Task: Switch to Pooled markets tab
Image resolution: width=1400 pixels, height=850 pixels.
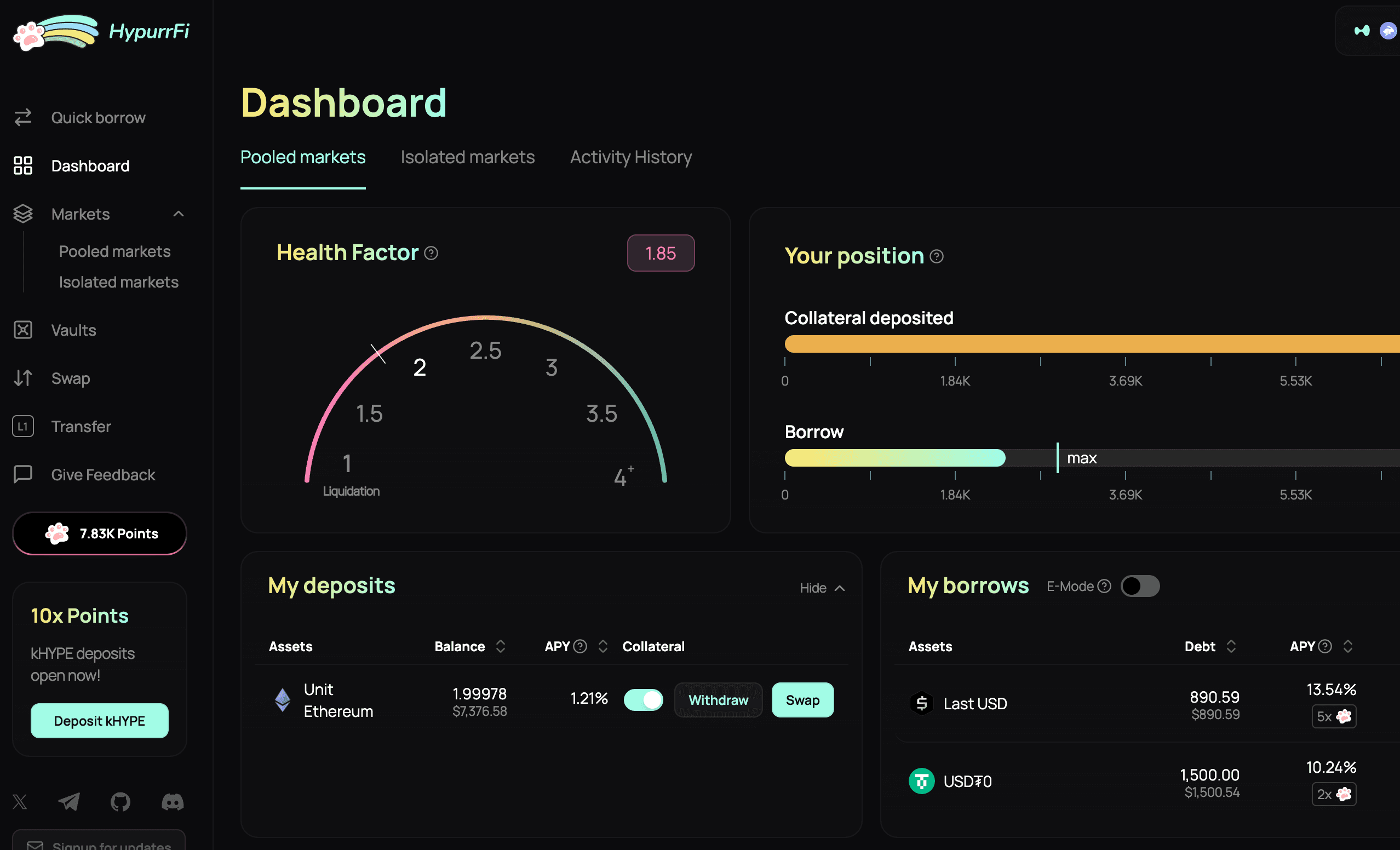Action: point(303,157)
